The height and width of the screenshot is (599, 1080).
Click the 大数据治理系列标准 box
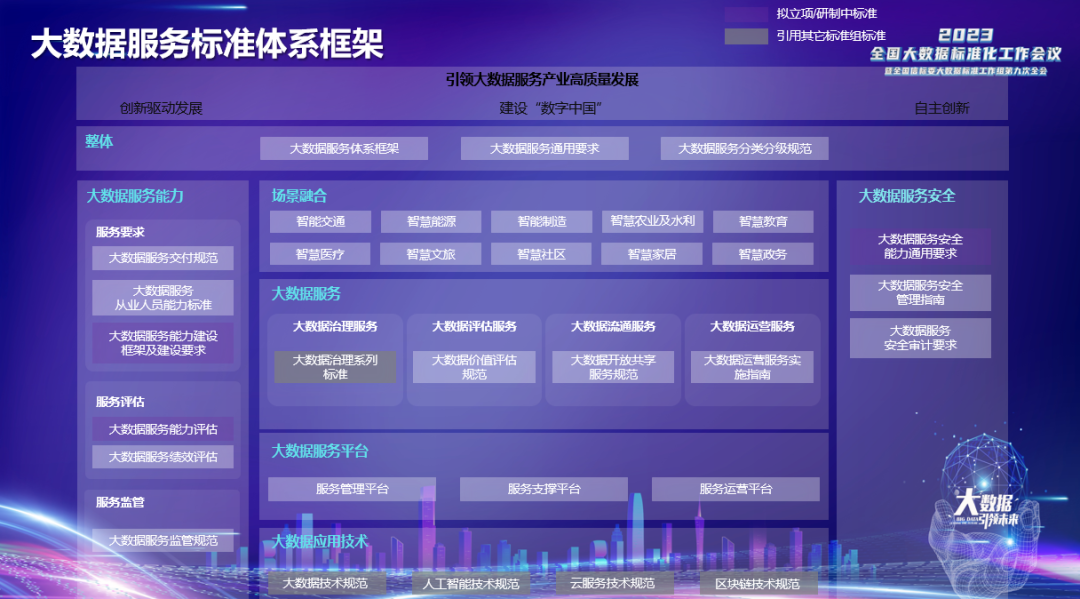coord(335,367)
